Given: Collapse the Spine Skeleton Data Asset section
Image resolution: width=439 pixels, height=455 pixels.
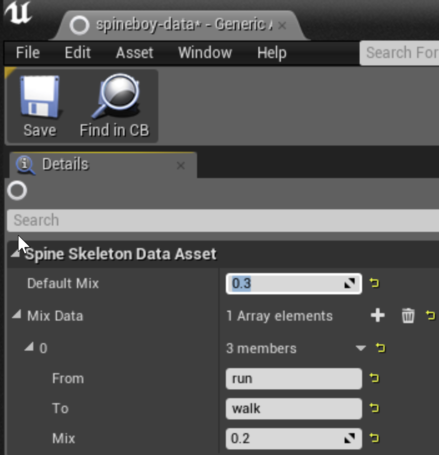Looking at the screenshot, I should point(15,254).
